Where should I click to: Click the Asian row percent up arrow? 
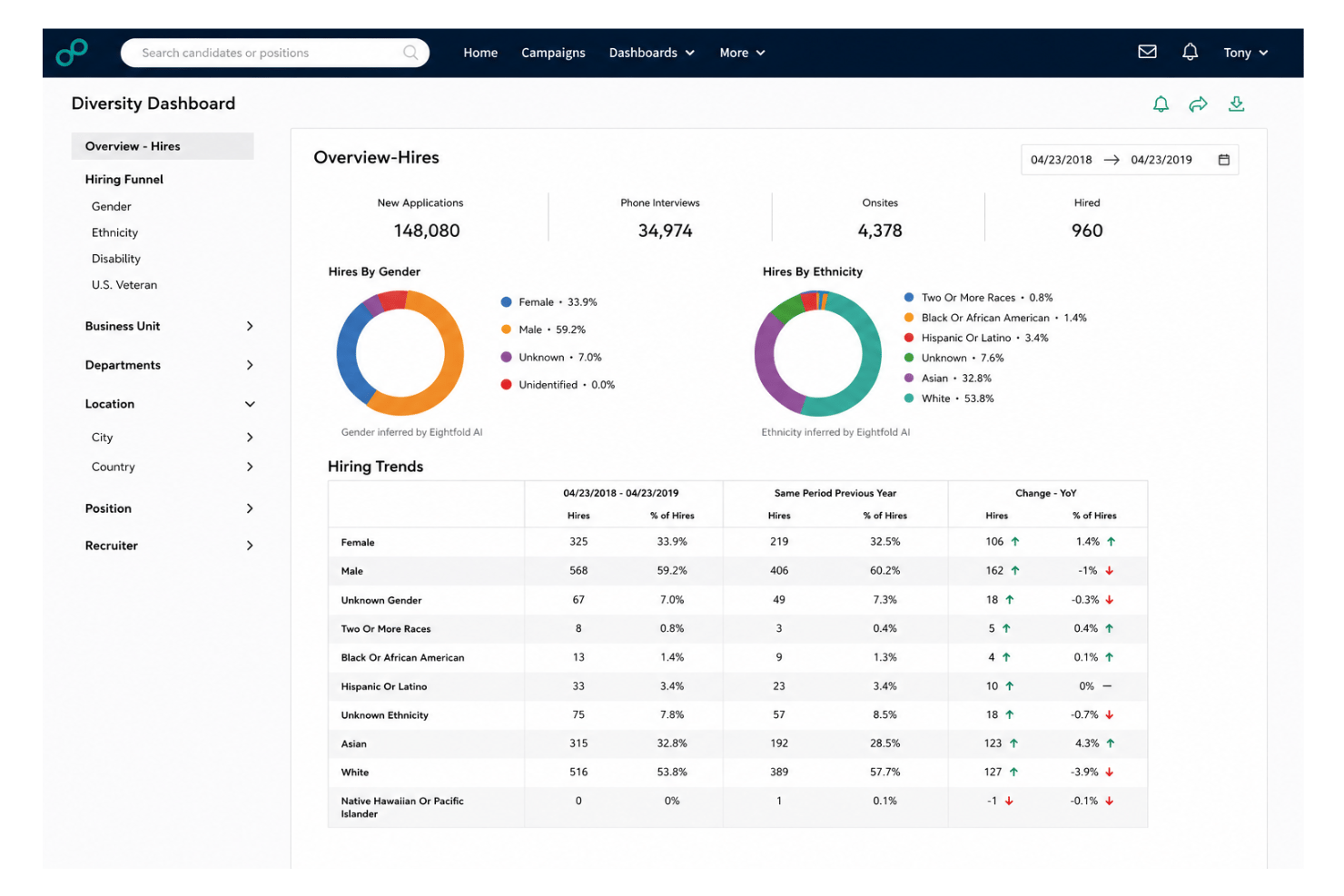click(1111, 743)
